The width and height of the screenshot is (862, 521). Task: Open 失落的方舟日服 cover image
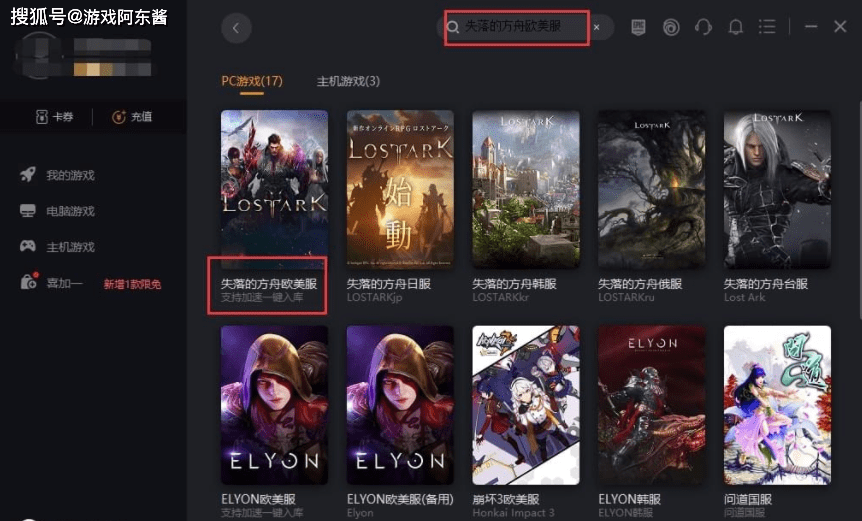[x=400, y=189]
